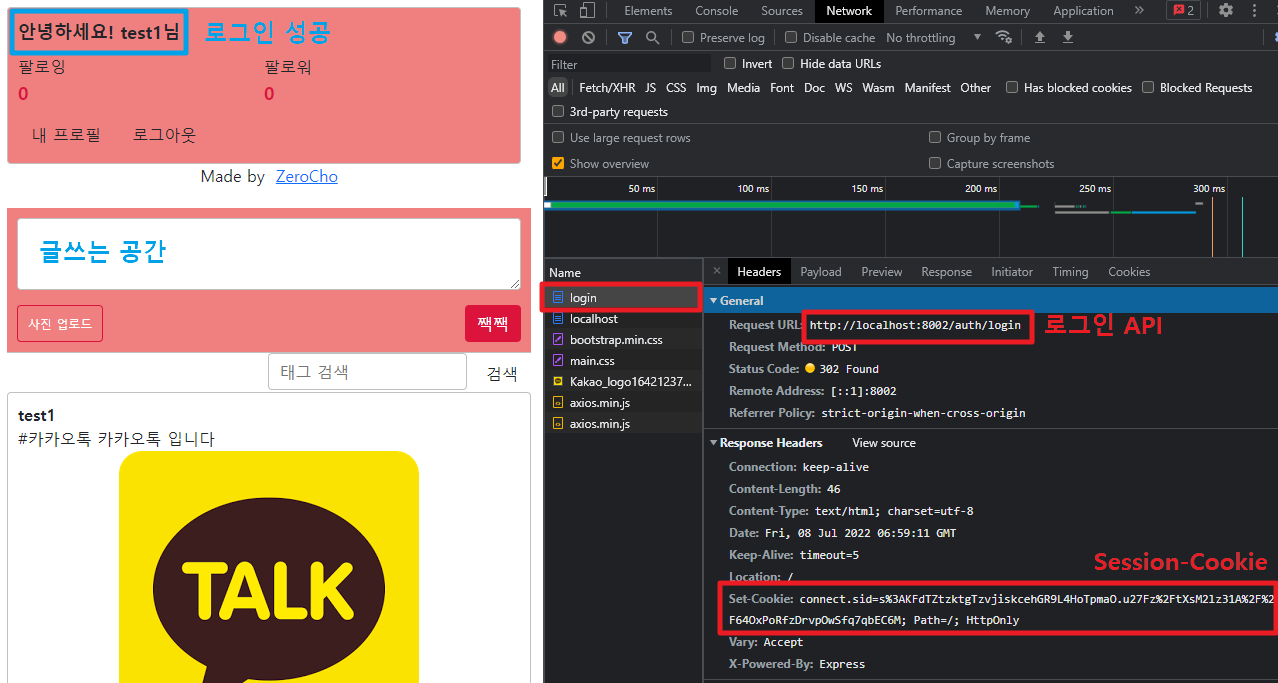Click the 짹짹 post button
The height and width of the screenshot is (683, 1278).
(x=493, y=324)
